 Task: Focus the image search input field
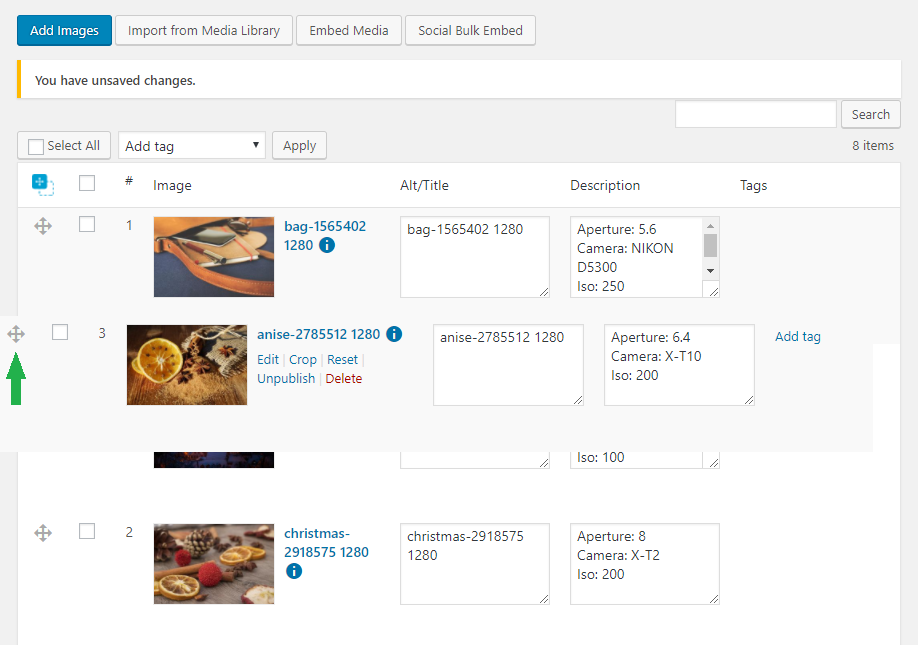click(x=756, y=114)
